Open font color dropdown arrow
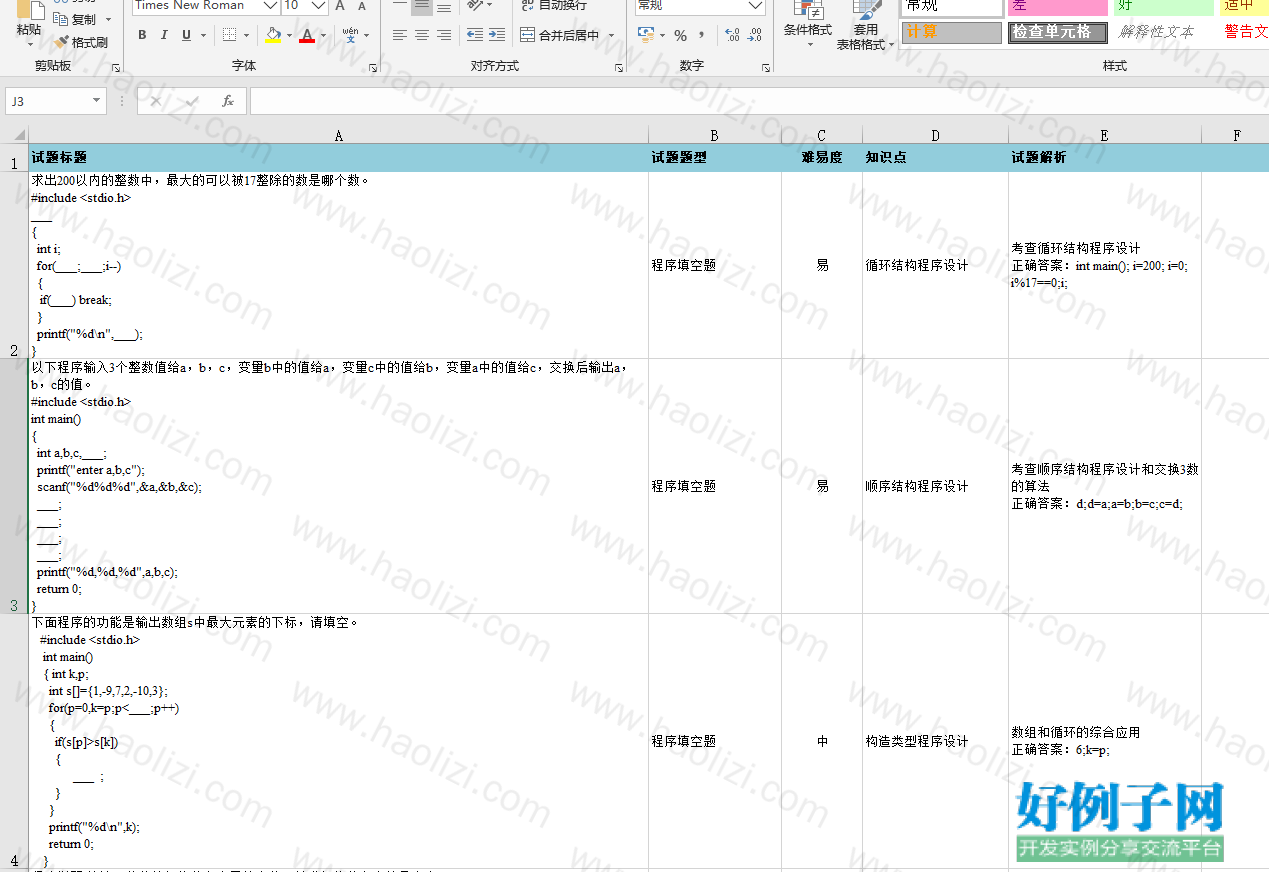Screen dimensions: 1269x872 point(323,35)
